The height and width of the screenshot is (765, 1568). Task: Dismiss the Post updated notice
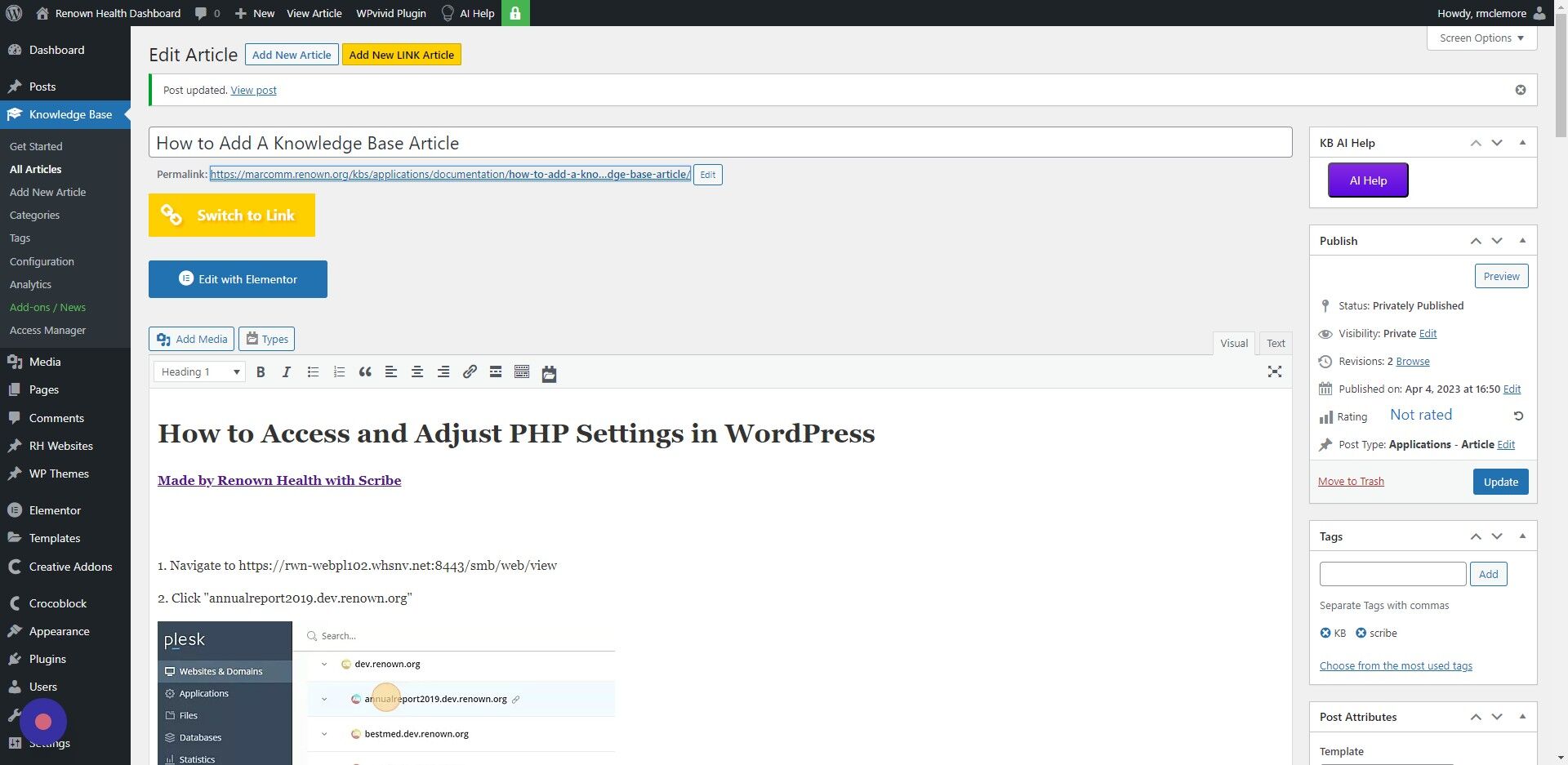tap(1521, 90)
